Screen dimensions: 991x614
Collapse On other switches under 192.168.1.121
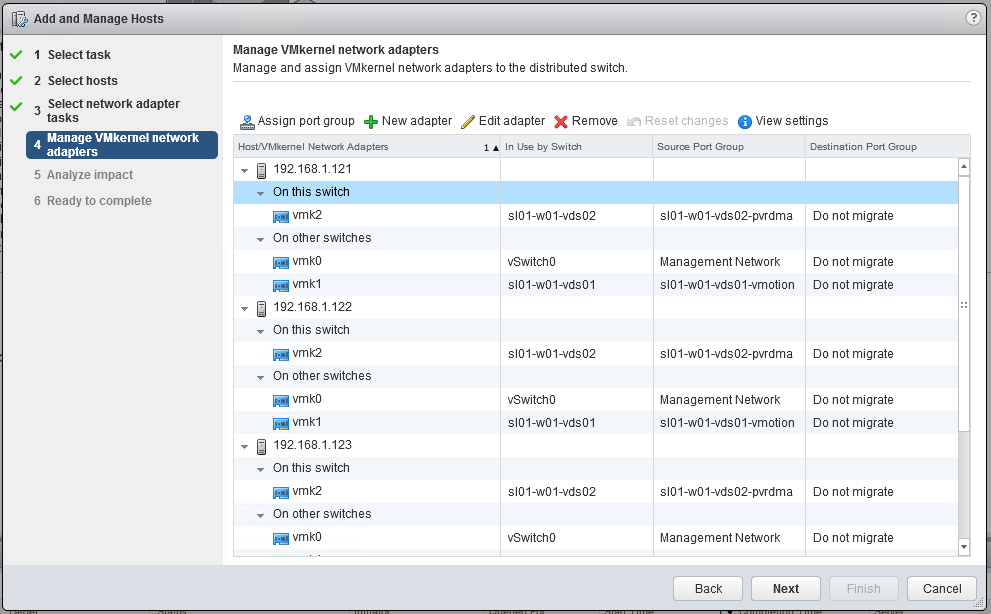click(x=260, y=240)
